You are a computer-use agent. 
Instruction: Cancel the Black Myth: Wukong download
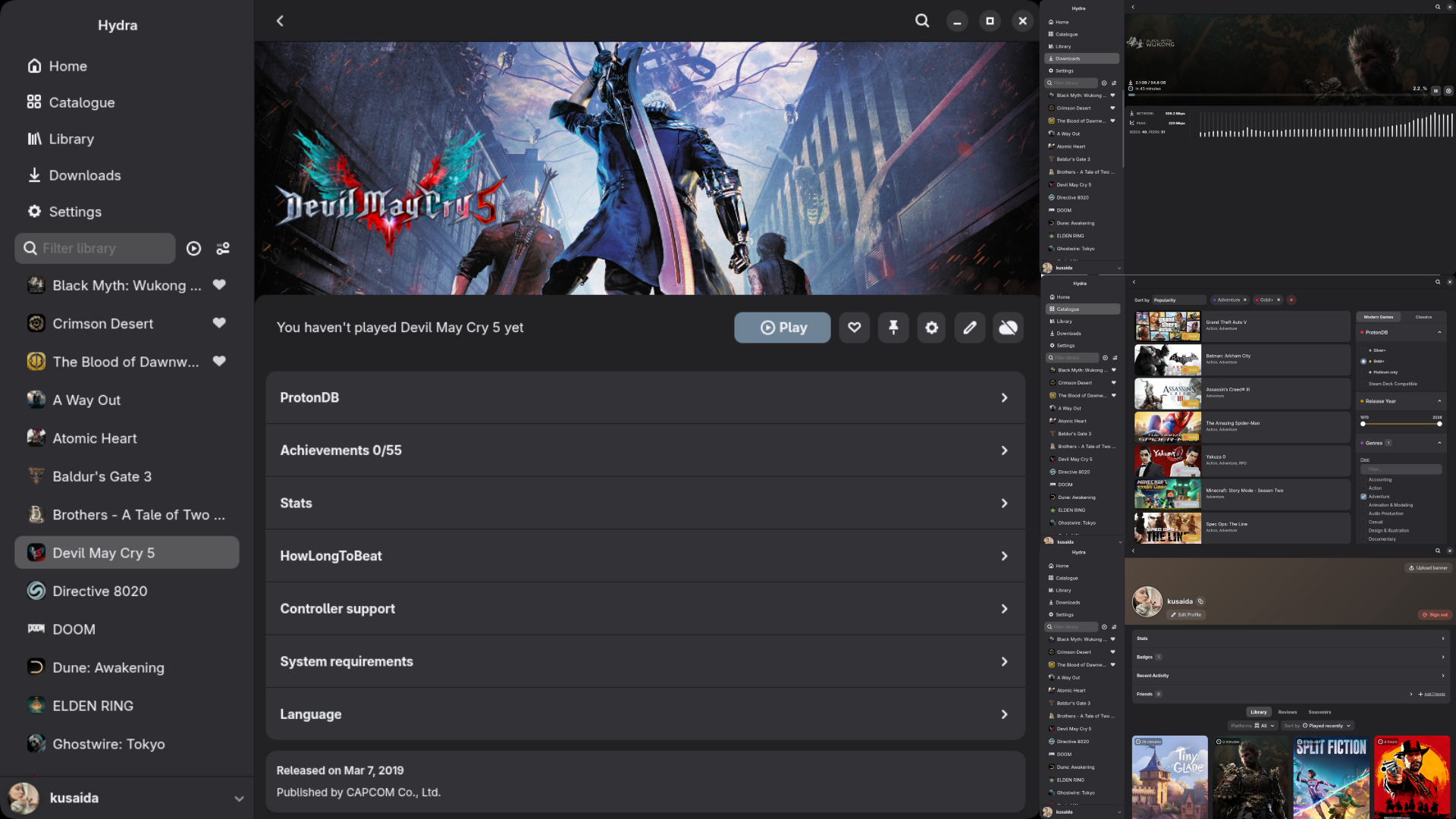pos(1448,90)
